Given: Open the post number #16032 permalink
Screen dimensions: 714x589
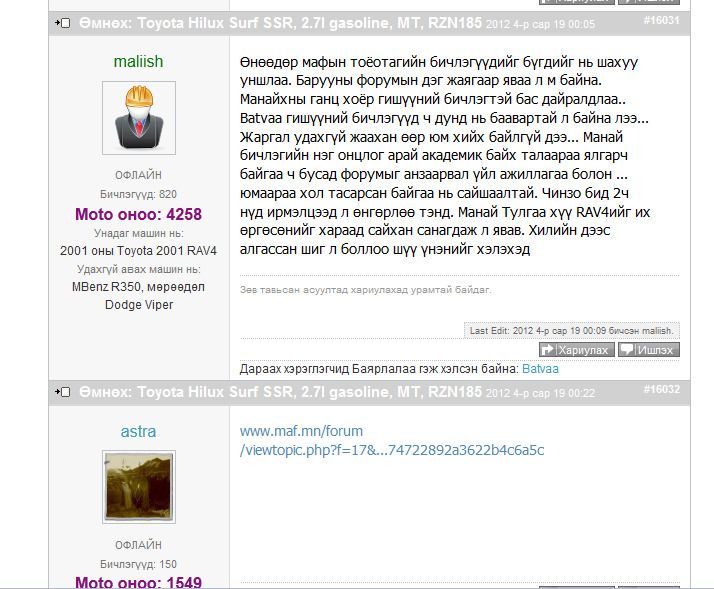Looking at the screenshot, I should click(662, 389).
